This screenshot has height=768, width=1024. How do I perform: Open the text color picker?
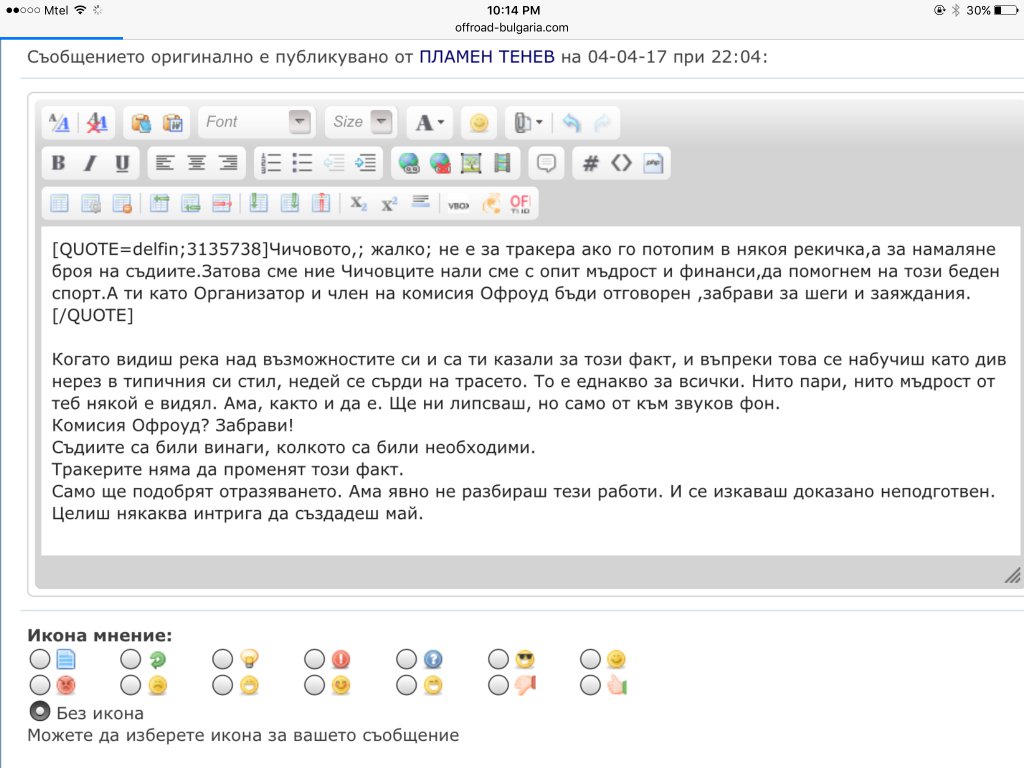(432, 122)
